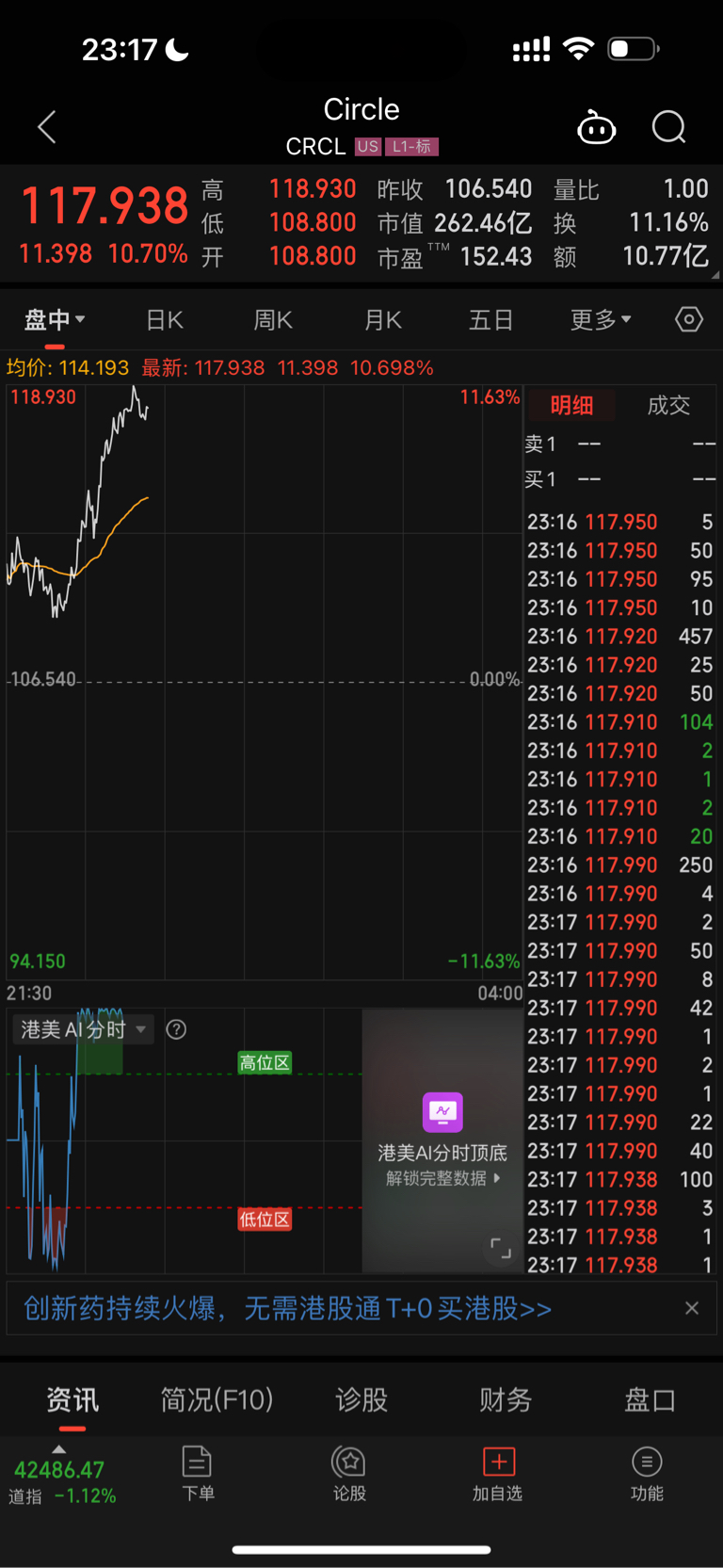Viewport: 723px width, 1568px height.
Task: Select the 日K chart tab
Action: pos(165,320)
